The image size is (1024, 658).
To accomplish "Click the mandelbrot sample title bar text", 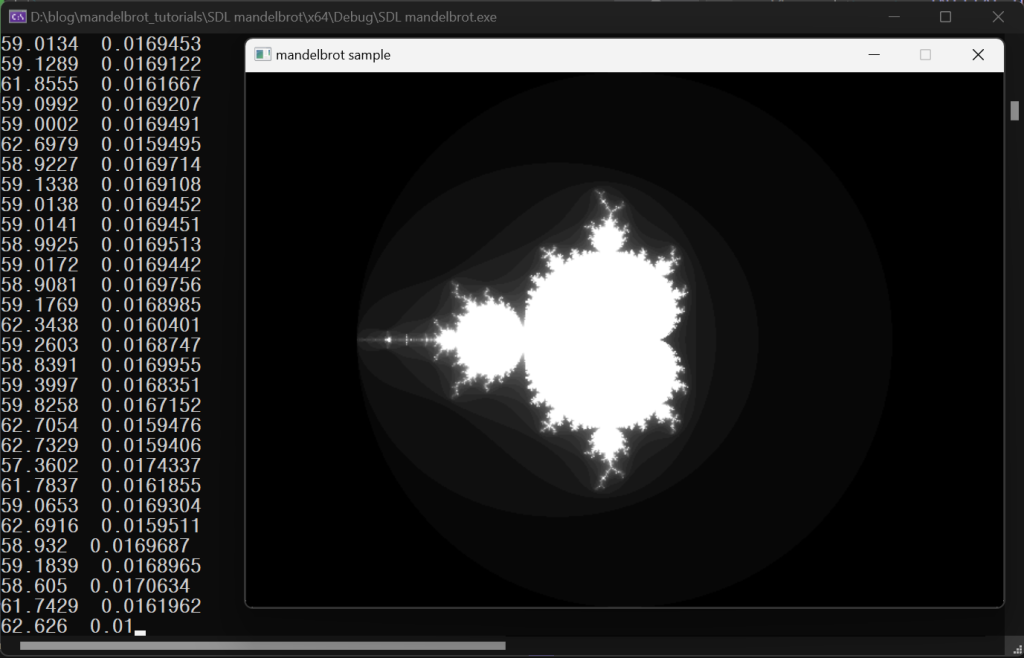I will pos(333,55).
